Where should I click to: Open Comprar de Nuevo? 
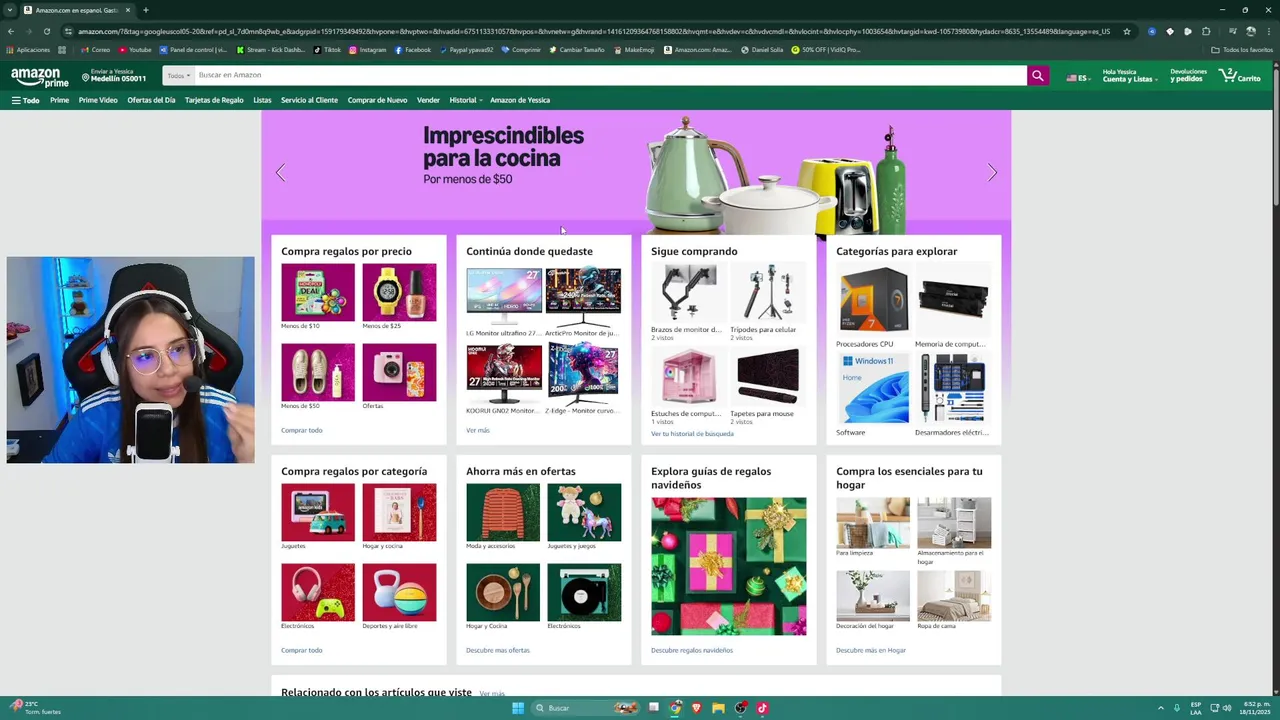point(377,100)
